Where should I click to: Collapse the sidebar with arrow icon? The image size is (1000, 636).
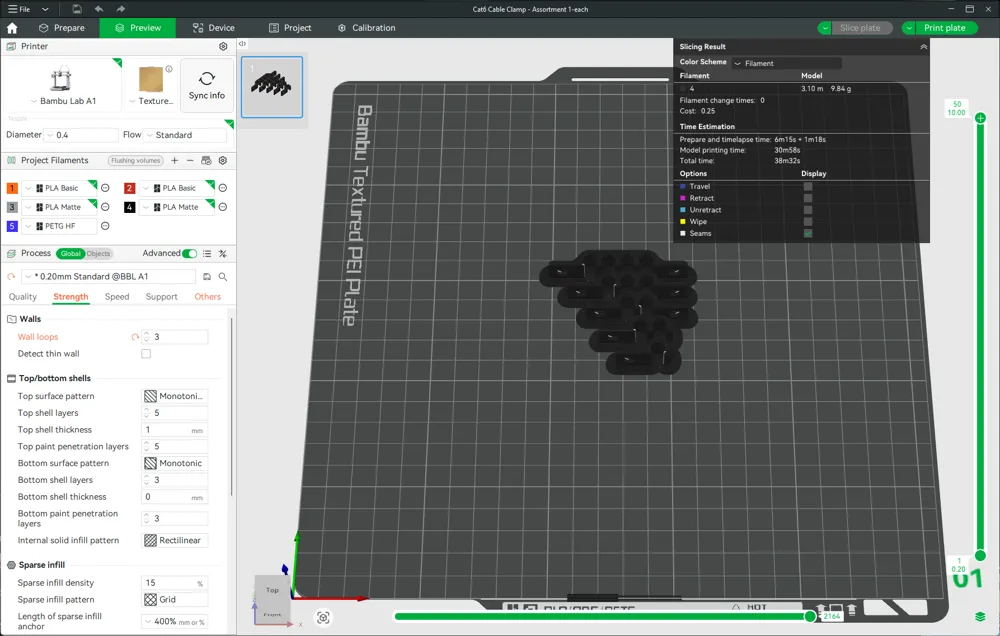pos(242,44)
